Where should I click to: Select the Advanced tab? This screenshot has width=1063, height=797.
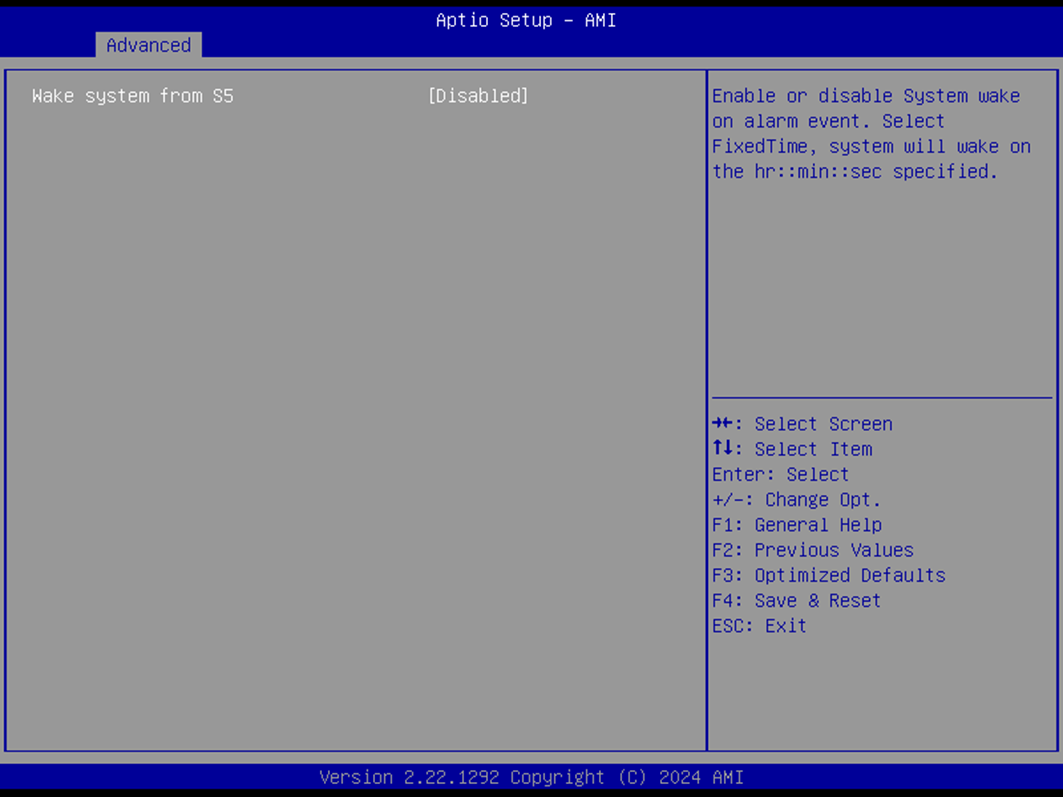coord(148,45)
